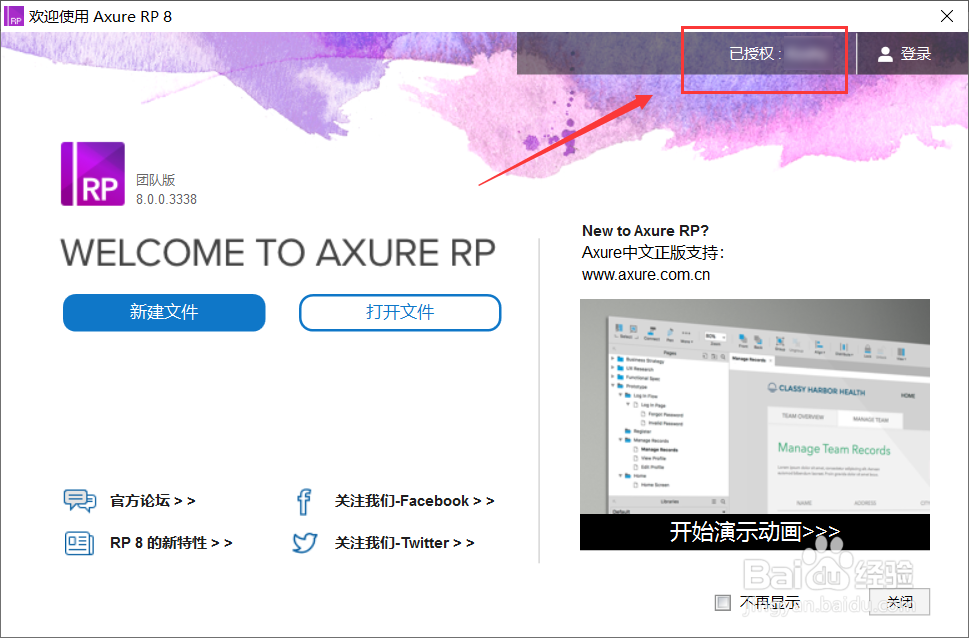
Task: Open the RP 8 的新特性 link
Action: 171,543
